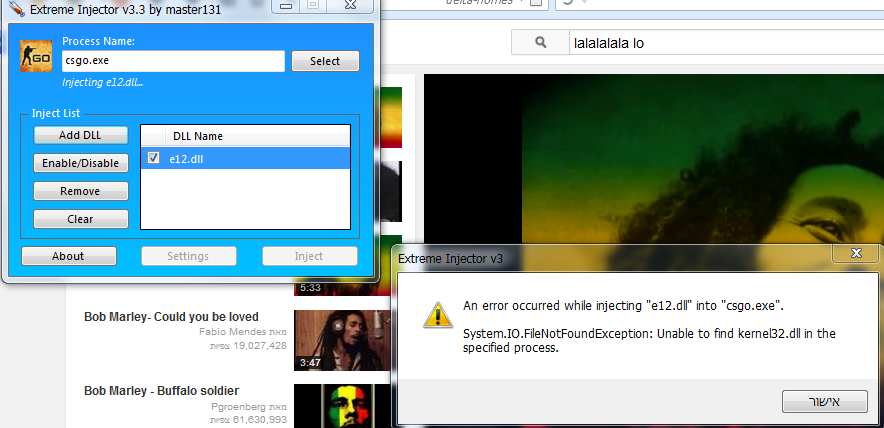
Task: Click the error message mentioning kernel32.dll
Action: (649, 341)
